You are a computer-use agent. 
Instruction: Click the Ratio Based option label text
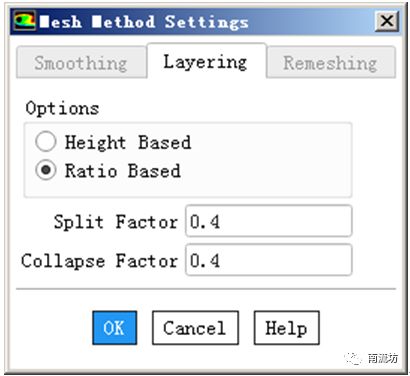pyautogui.click(x=123, y=171)
